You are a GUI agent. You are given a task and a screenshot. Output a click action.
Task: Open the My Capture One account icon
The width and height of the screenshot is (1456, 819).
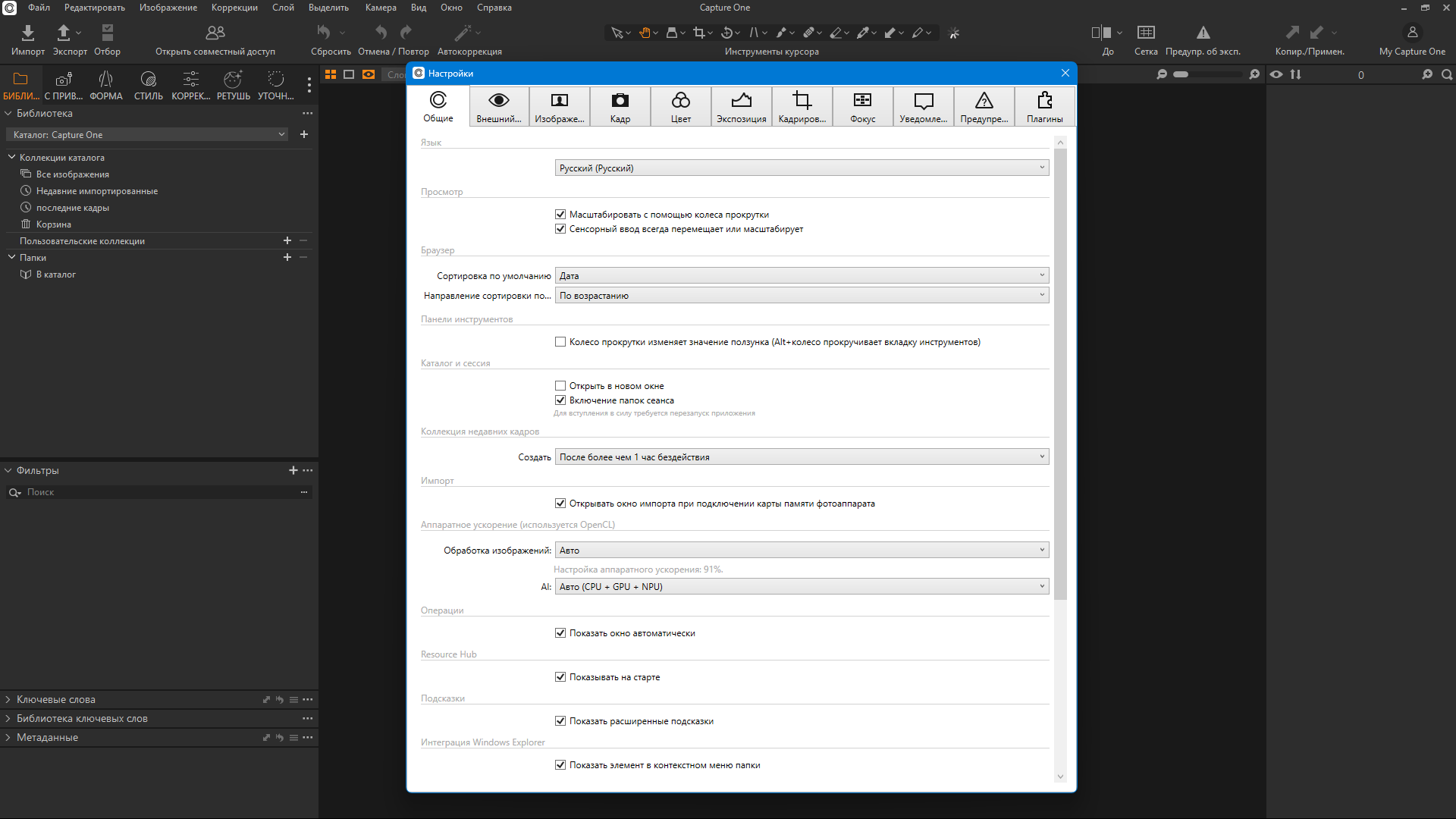(x=1412, y=33)
